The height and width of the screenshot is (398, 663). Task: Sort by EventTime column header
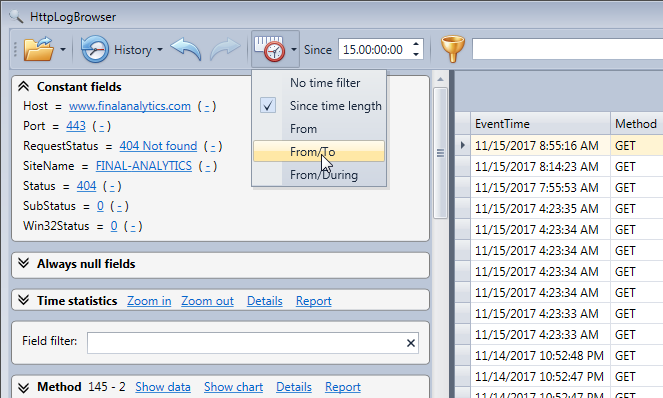tap(540, 124)
